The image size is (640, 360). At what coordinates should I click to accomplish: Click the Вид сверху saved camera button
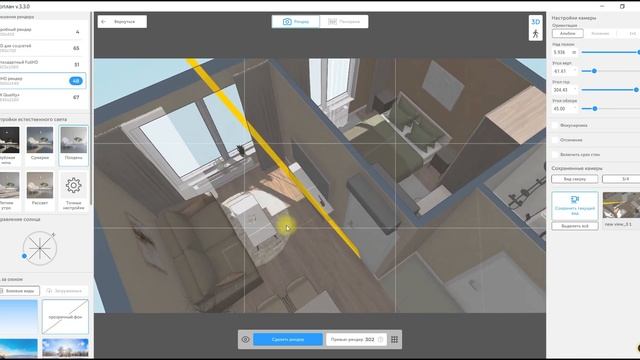pos(575,179)
